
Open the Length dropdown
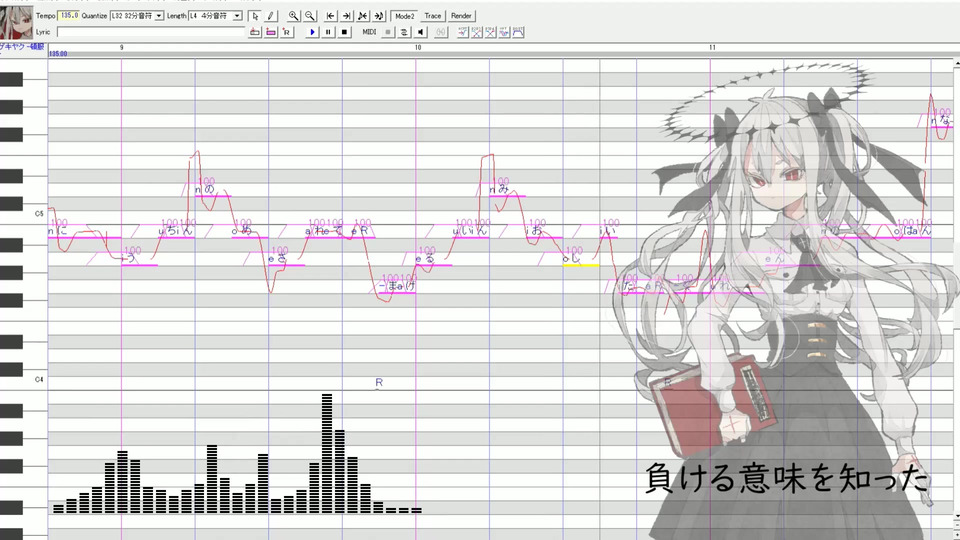[237, 16]
